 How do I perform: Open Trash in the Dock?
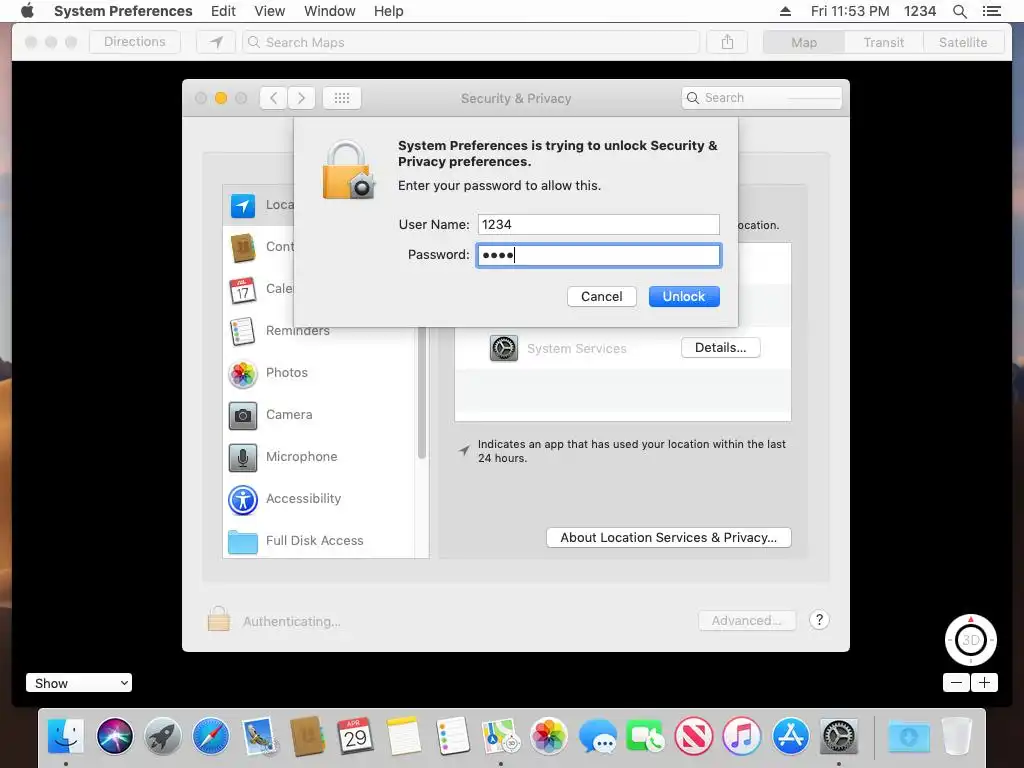pos(957,736)
